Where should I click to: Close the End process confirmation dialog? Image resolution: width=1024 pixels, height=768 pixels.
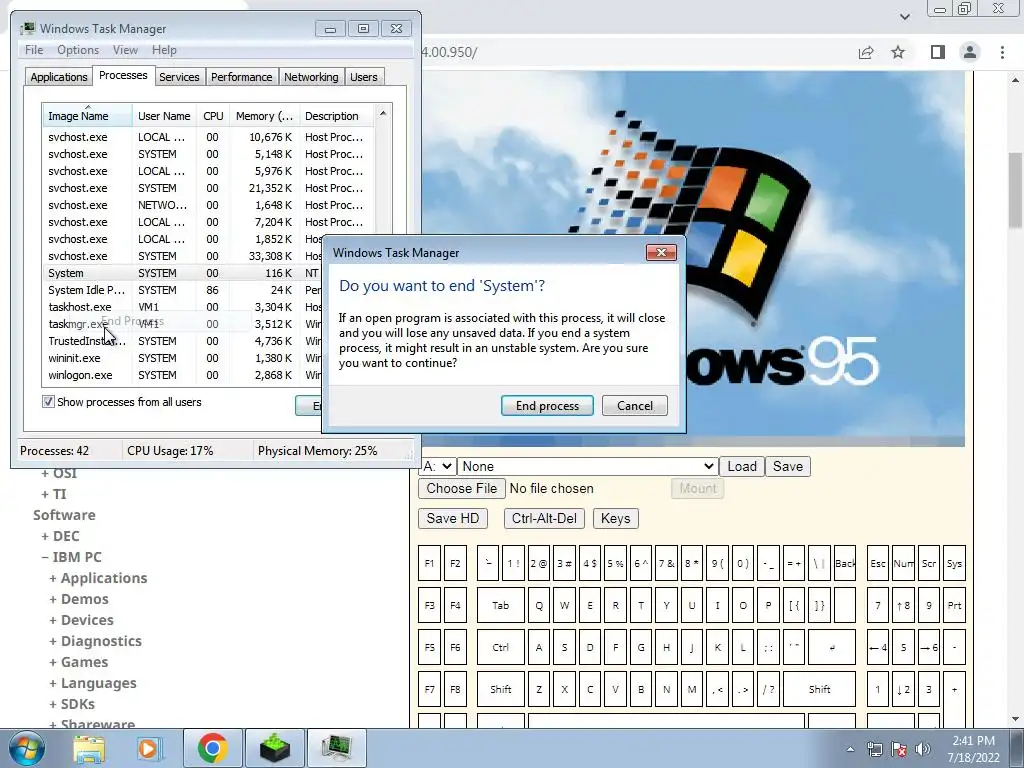(661, 253)
